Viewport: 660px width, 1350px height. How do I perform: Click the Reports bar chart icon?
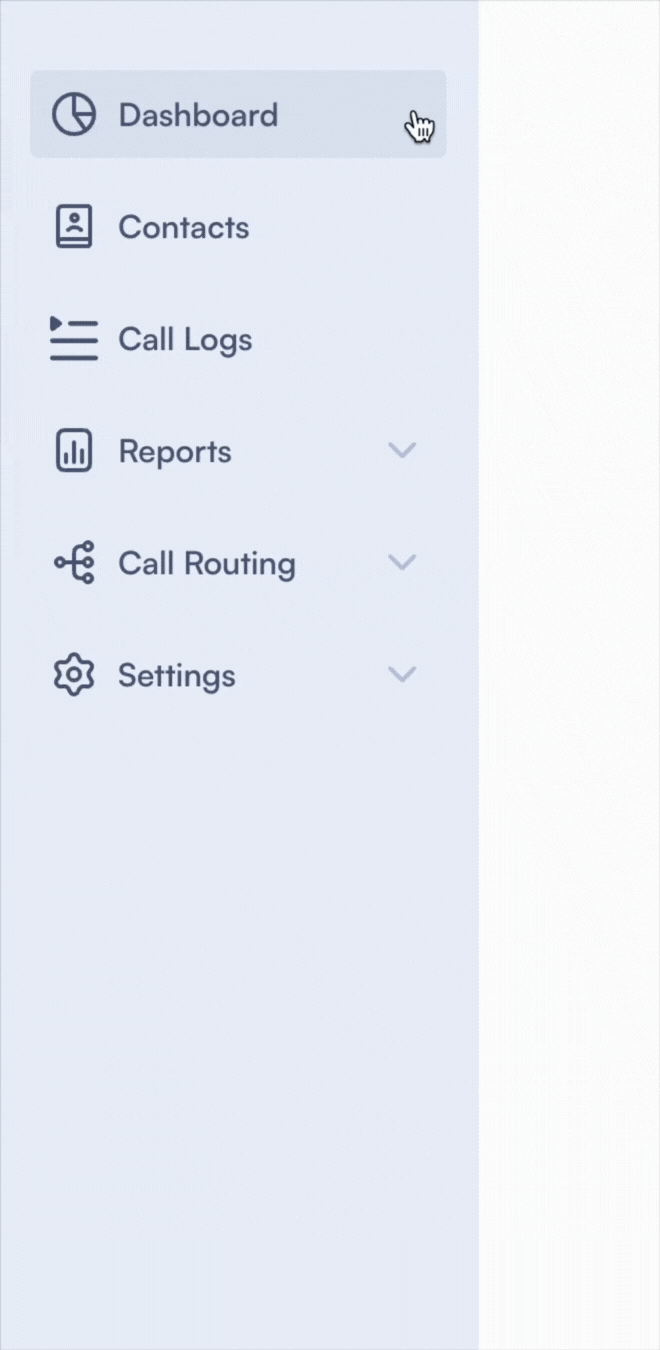pos(73,451)
